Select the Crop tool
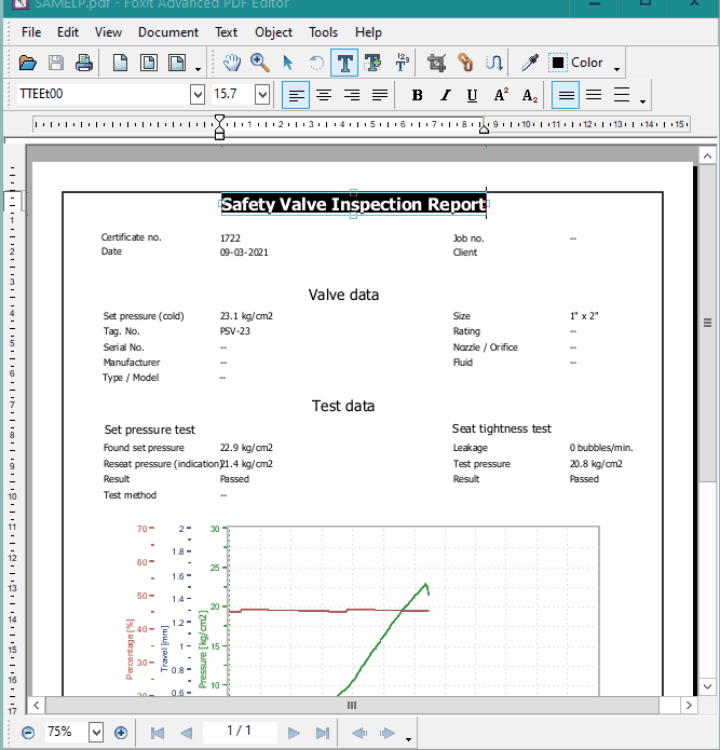The width and height of the screenshot is (720, 750). pyautogui.click(x=436, y=63)
